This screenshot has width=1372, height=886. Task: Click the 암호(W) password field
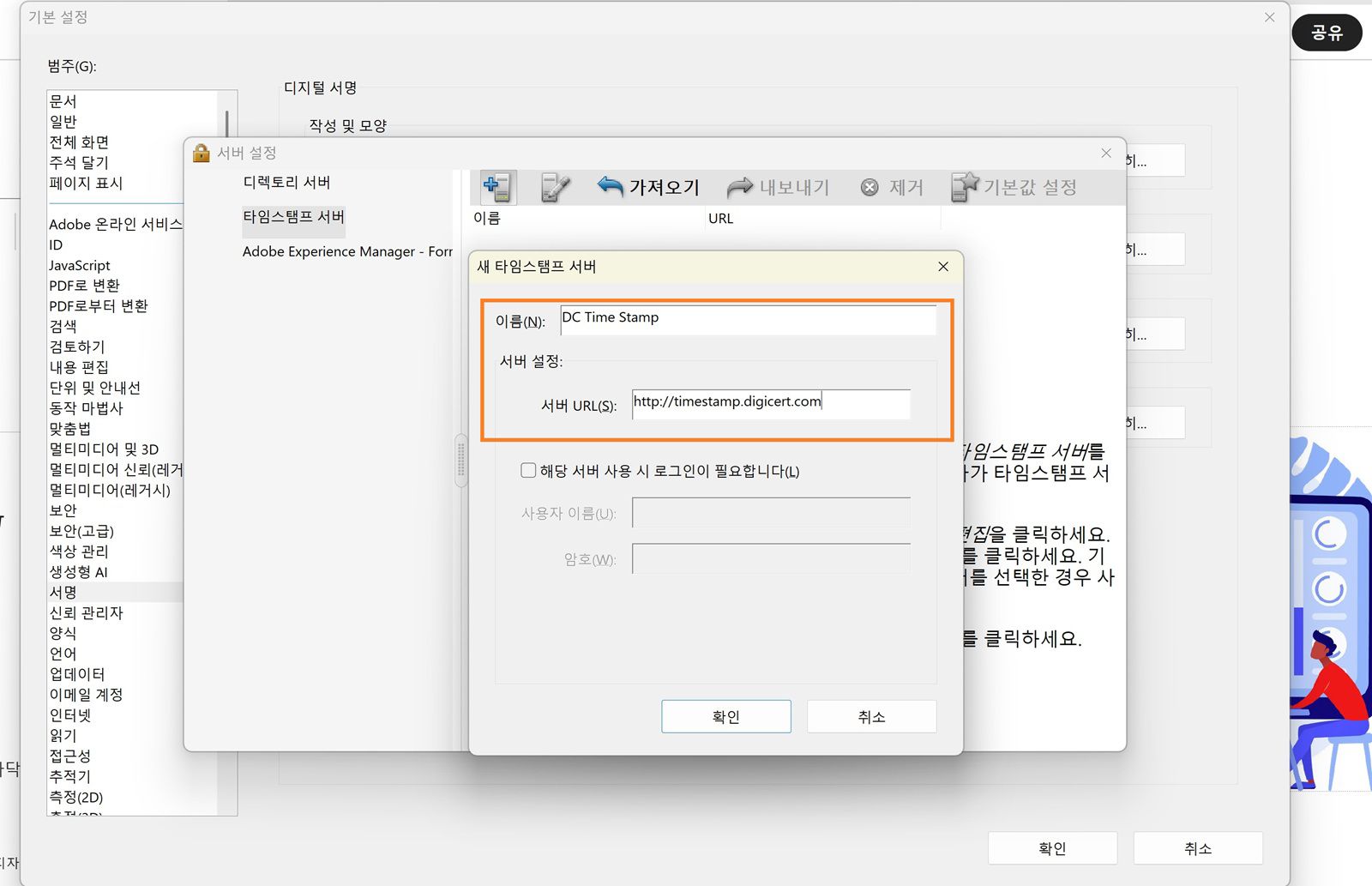(x=771, y=558)
